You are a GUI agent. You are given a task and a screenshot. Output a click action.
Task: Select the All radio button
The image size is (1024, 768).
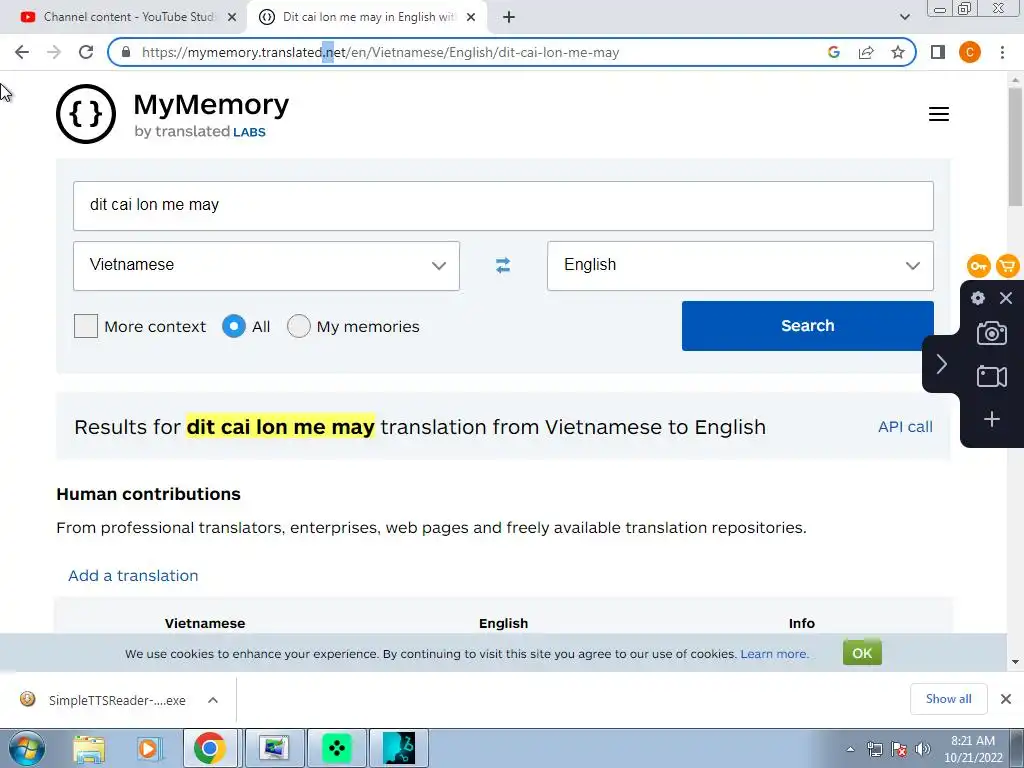point(233,326)
